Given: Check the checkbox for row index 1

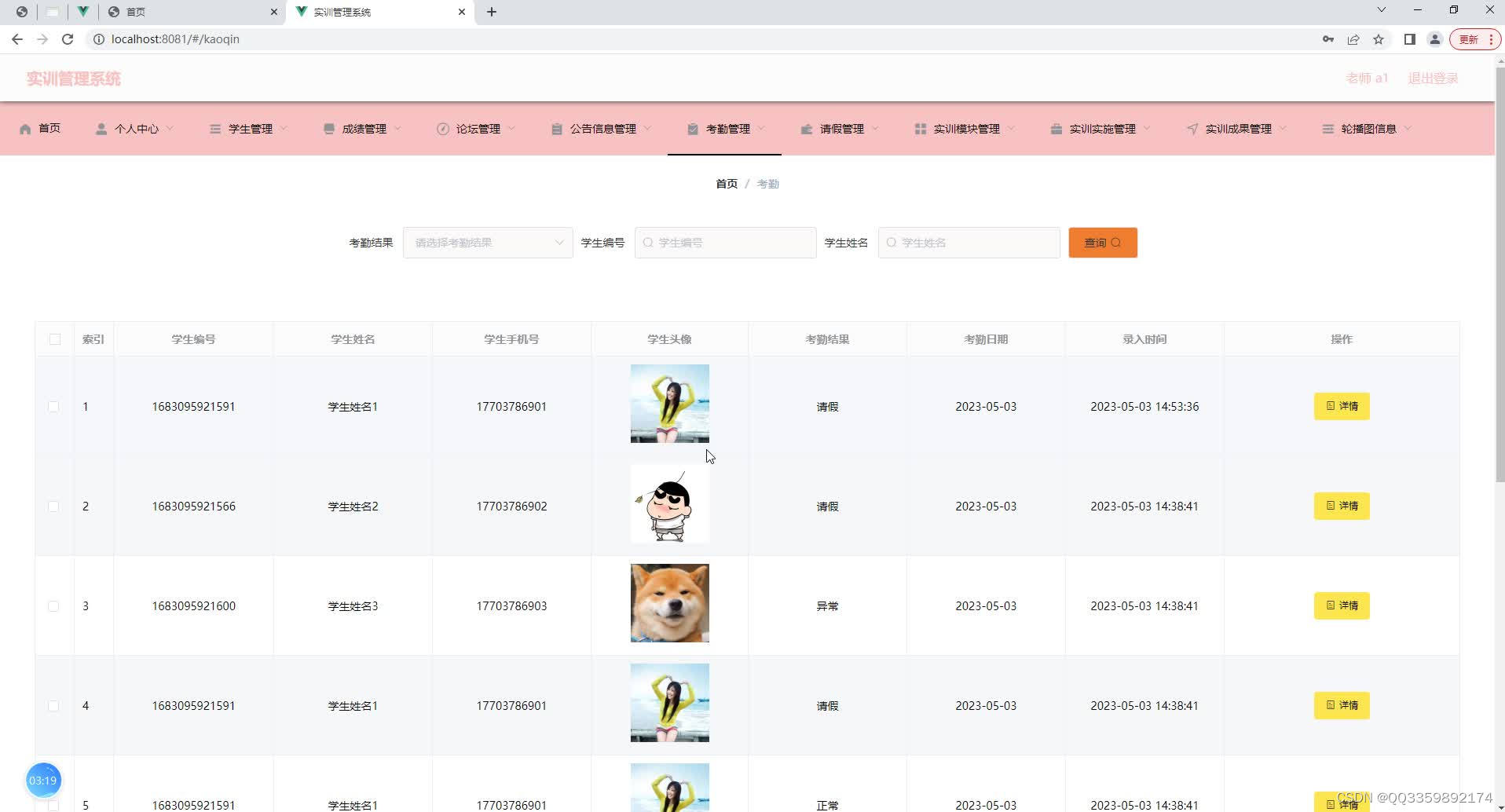Looking at the screenshot, I should pyautogui.click(x=53, y=407).
